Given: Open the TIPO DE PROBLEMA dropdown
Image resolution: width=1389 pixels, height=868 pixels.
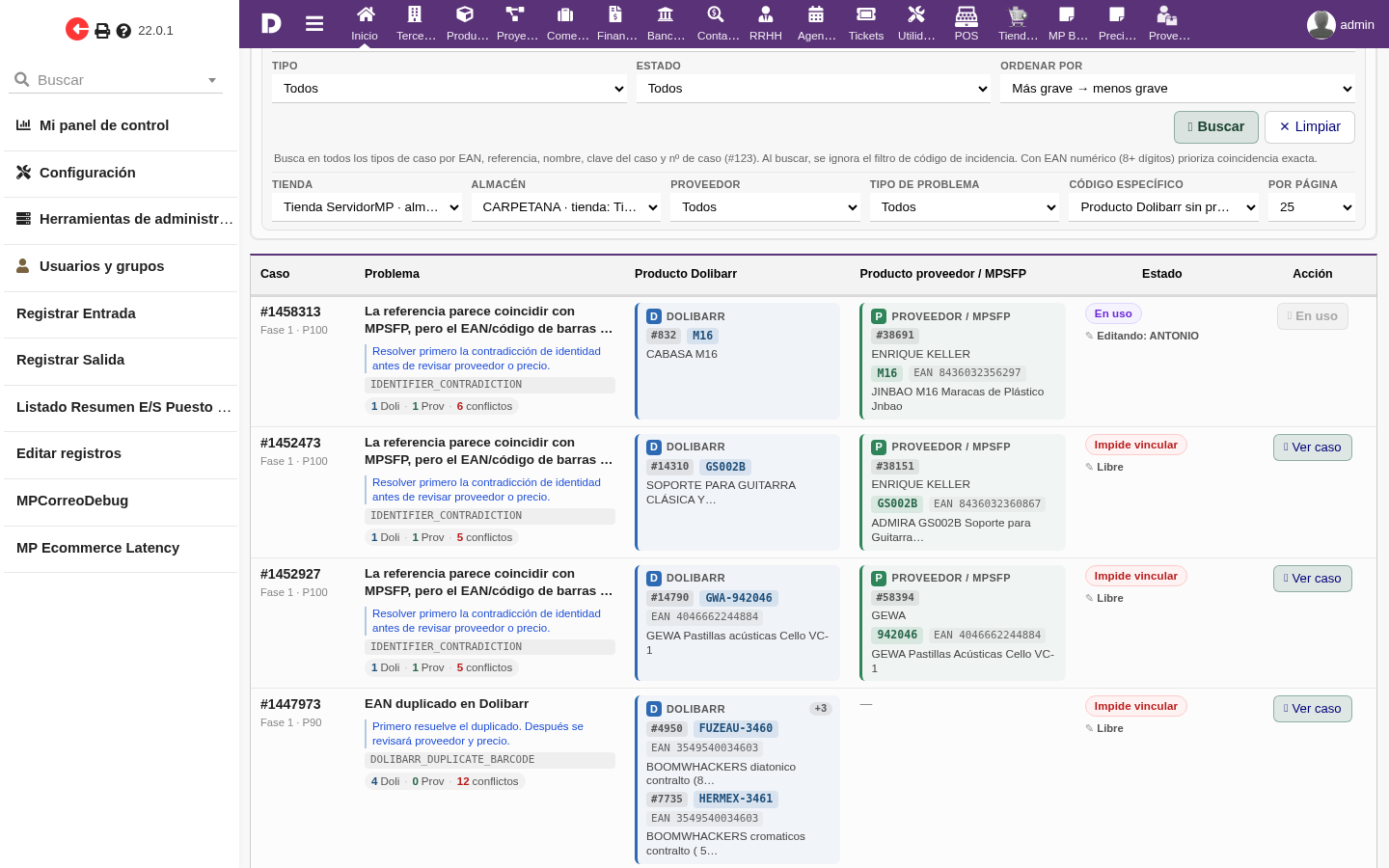Looking at the screenshot, I should point(965,207).
